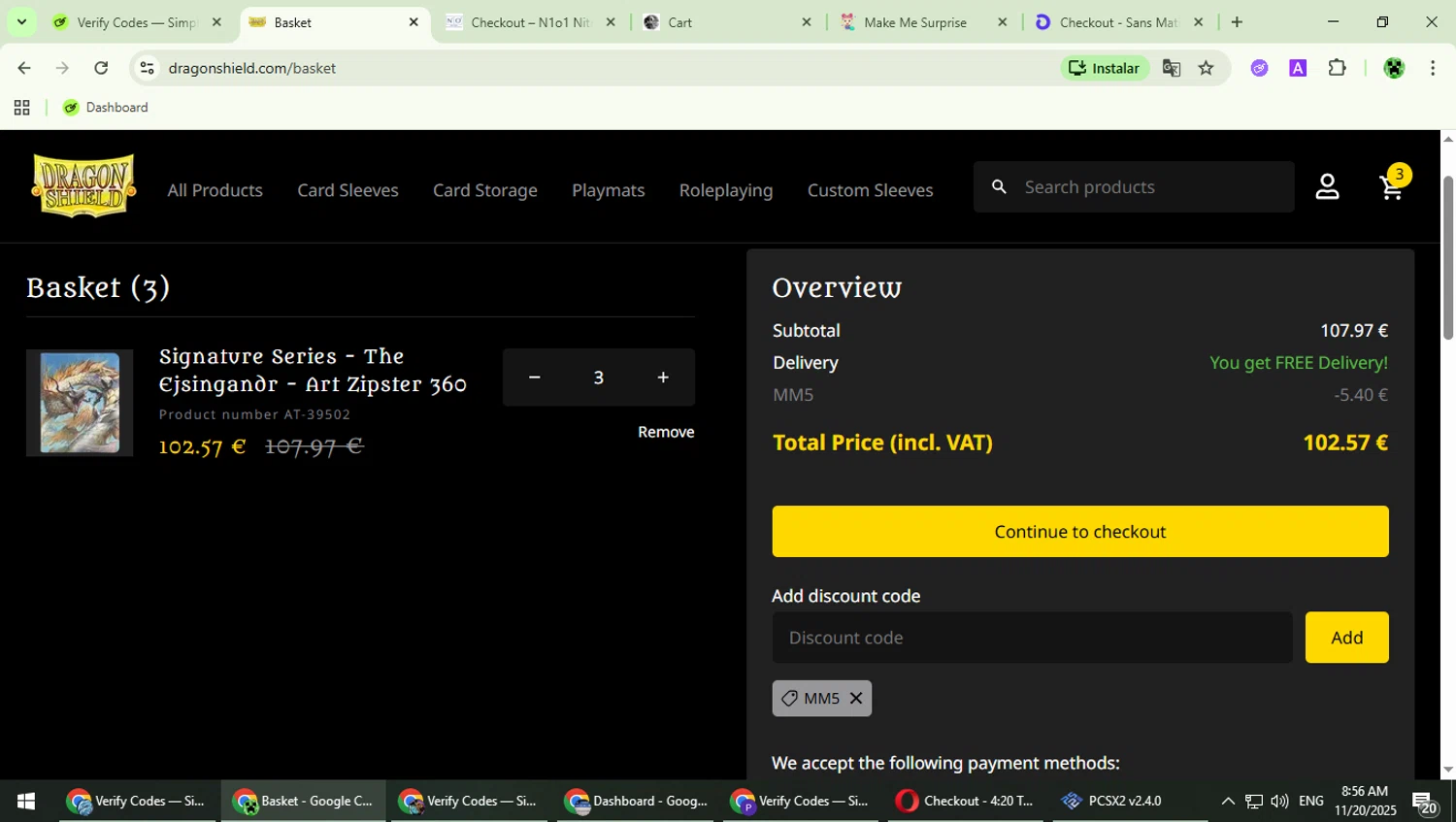Viewport: 1456px width, 822px height.
Task: Open Custom Sleeves menu
Action: pos(871,190)
